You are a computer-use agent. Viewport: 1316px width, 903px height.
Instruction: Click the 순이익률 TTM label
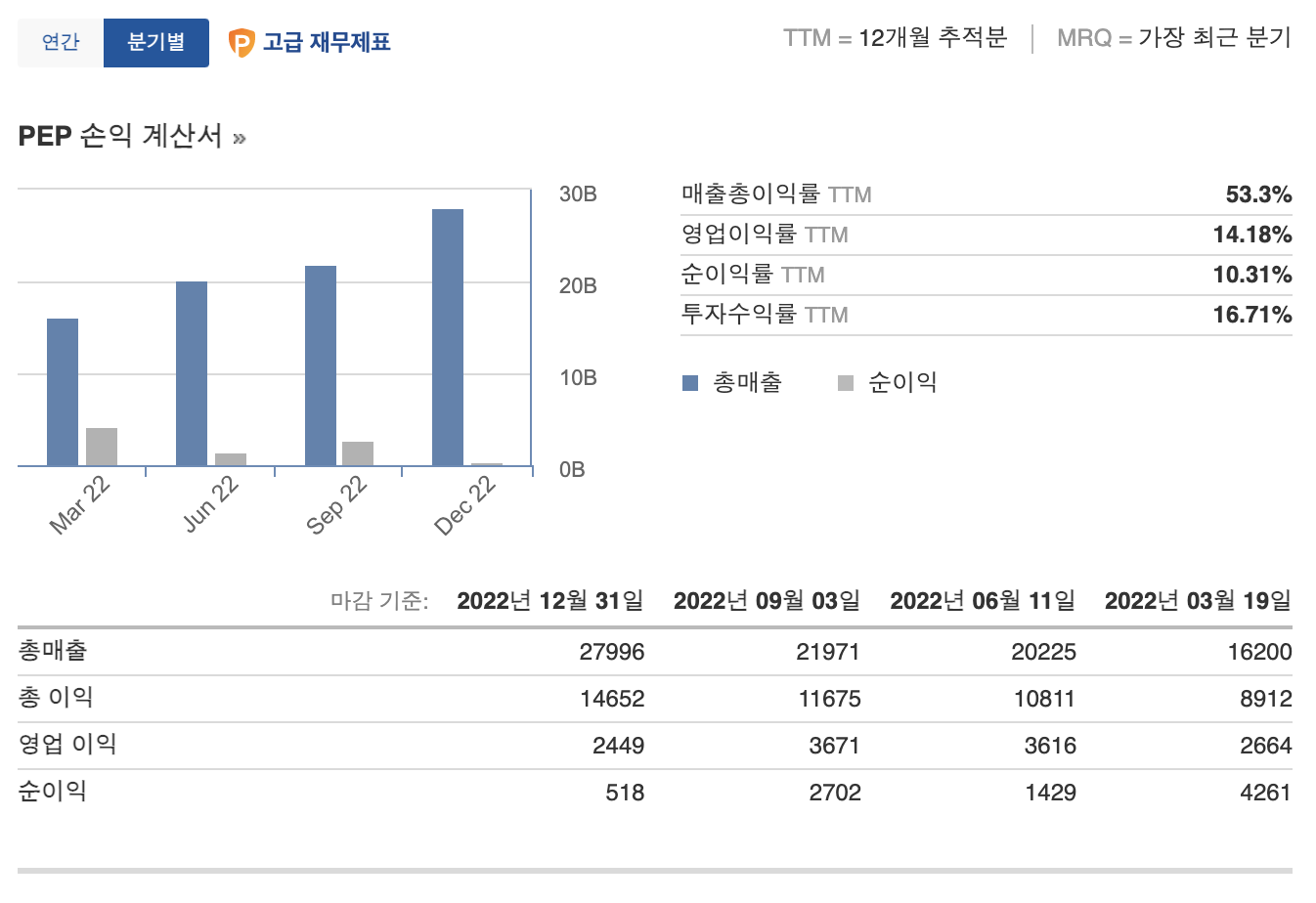point(753,275)
